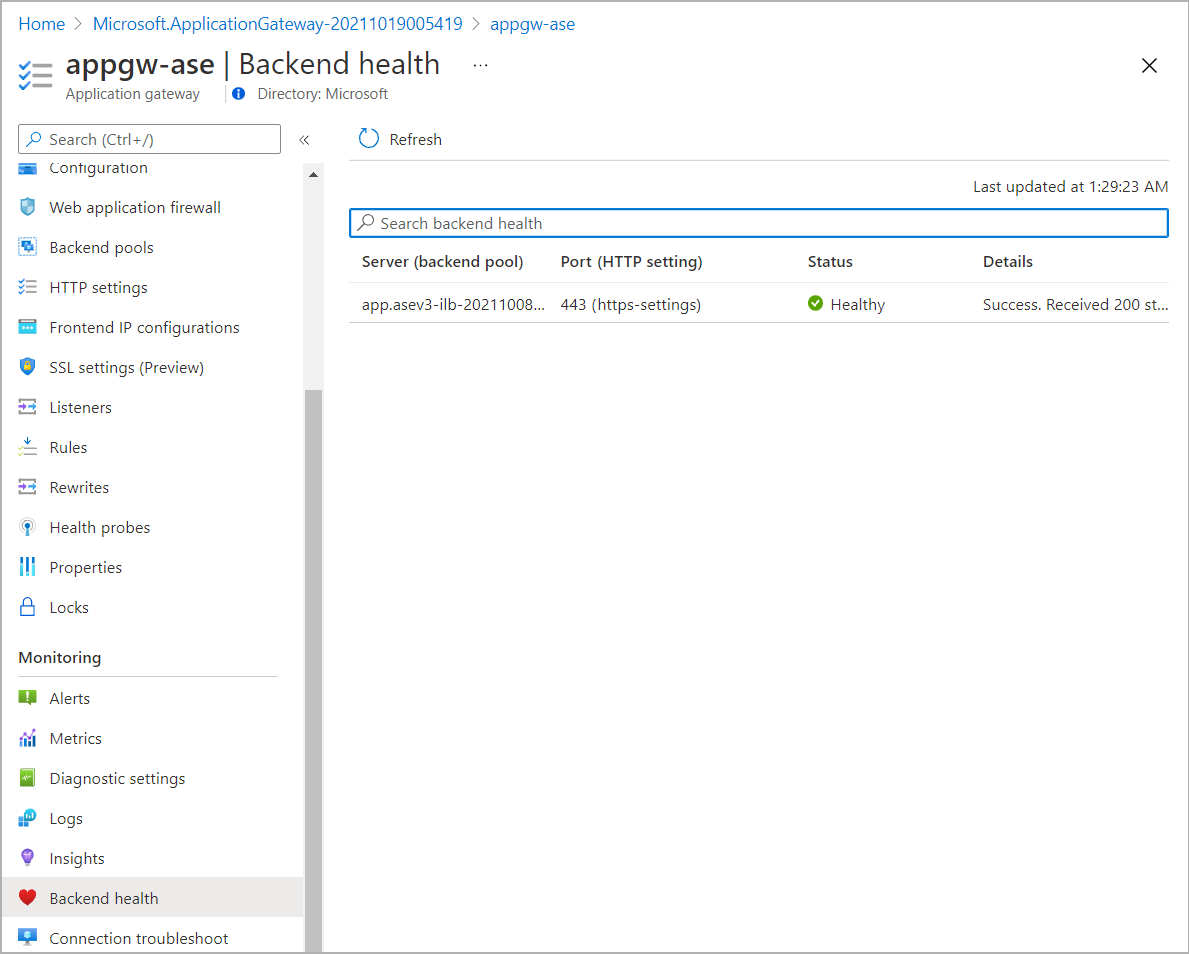
Task: Click the Backend pools shield icon
Action: click(x=27, y=247)
